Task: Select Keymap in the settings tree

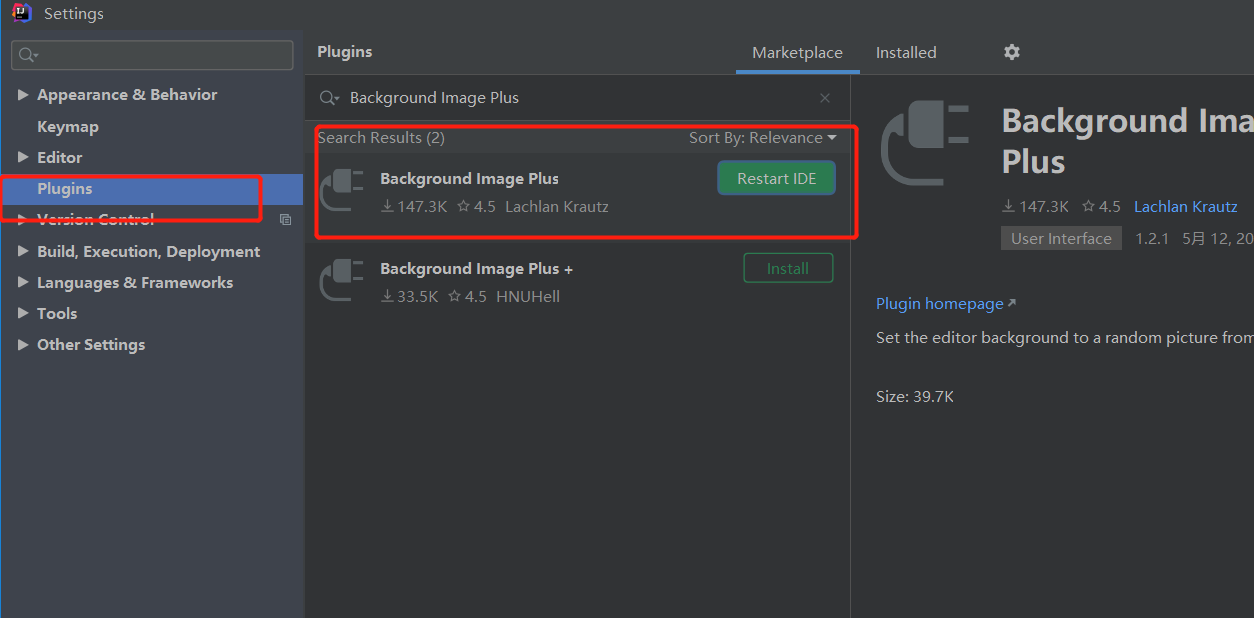Action: 67,126
